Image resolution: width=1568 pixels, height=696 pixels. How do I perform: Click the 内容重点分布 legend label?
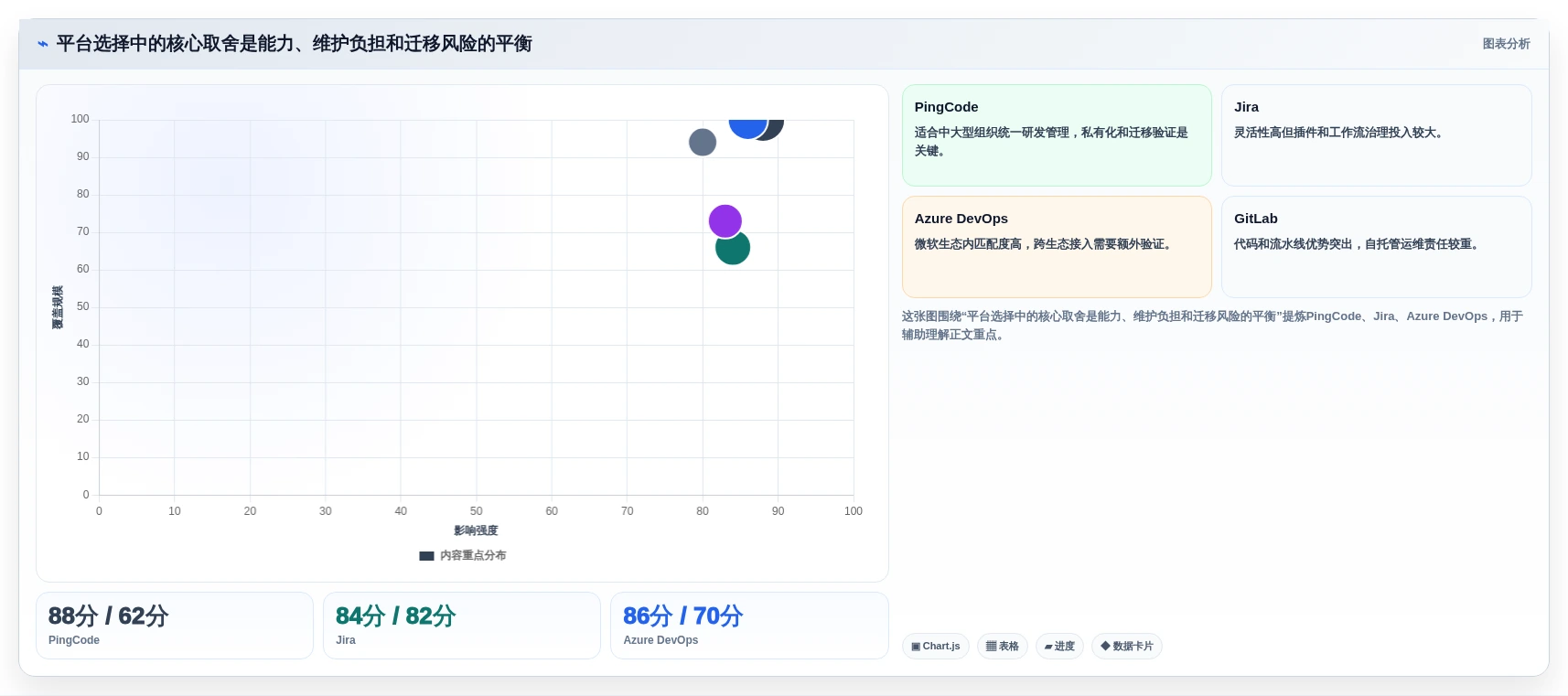(x=473, y=556)
